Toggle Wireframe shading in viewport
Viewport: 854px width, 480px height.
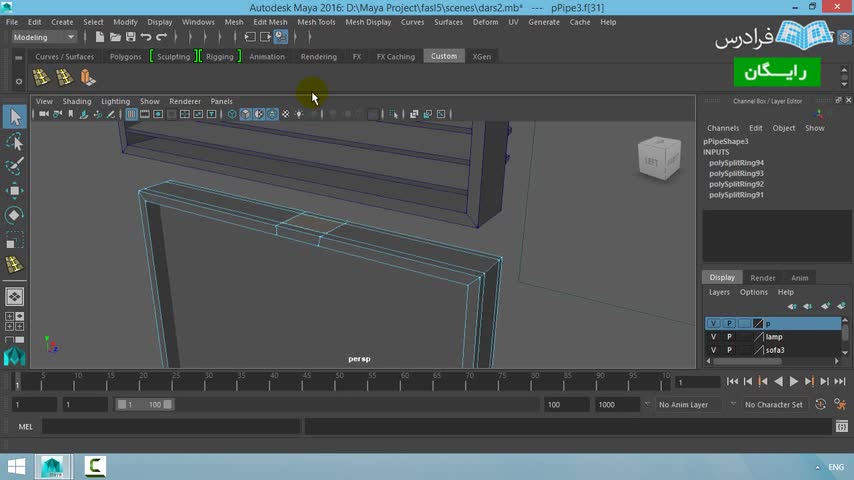[233, 114]
